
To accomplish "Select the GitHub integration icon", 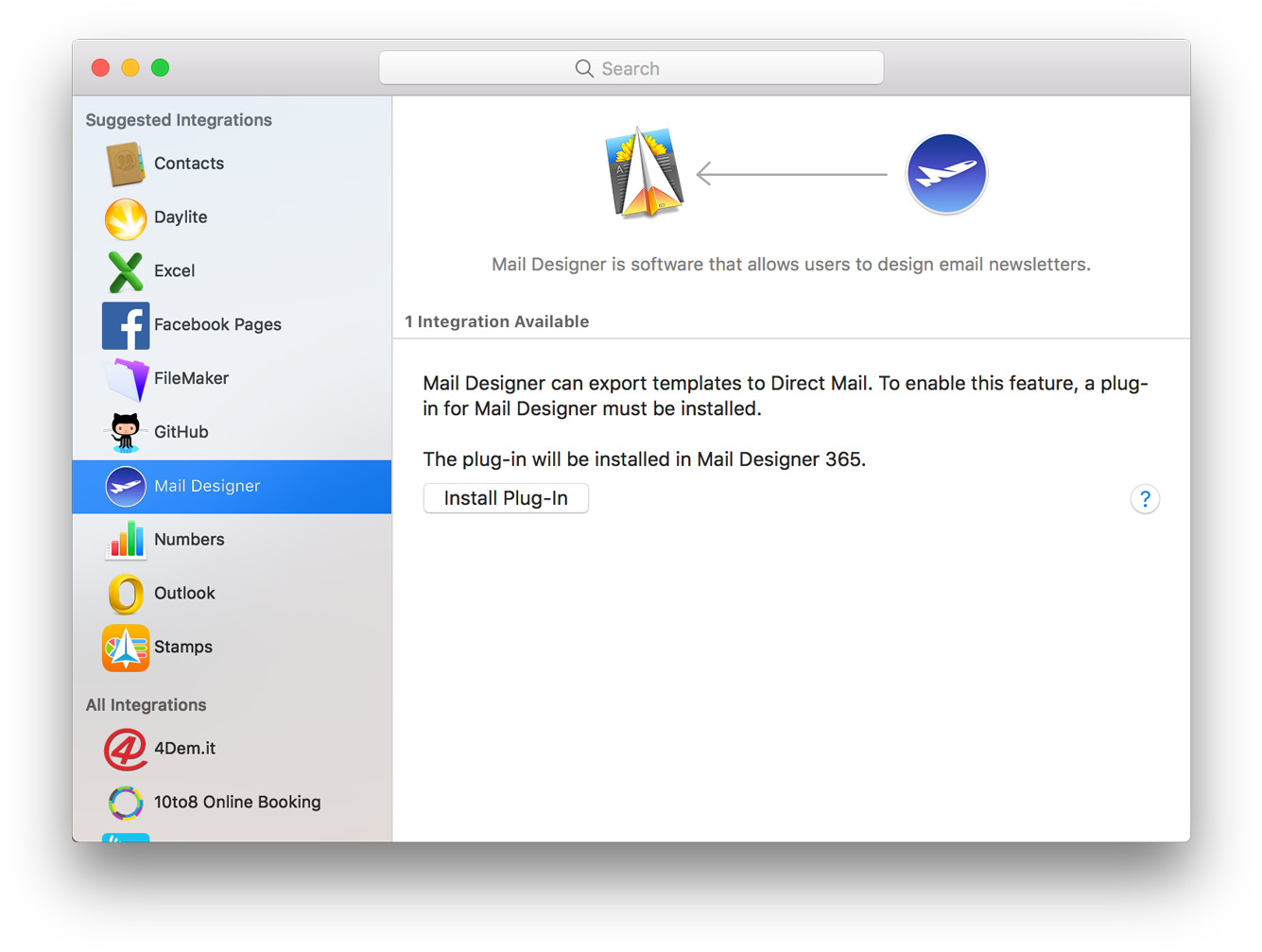I will 126,432.
